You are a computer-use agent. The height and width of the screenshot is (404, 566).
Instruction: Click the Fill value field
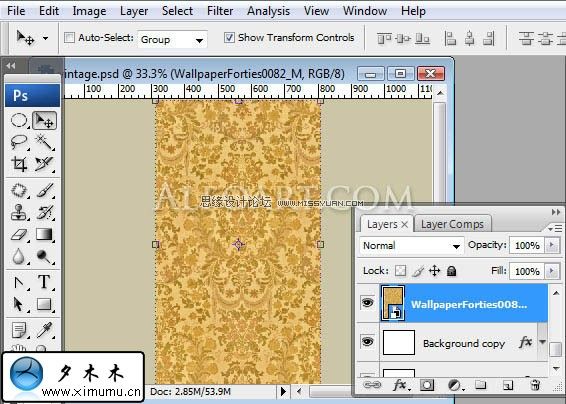pos(527,271)
